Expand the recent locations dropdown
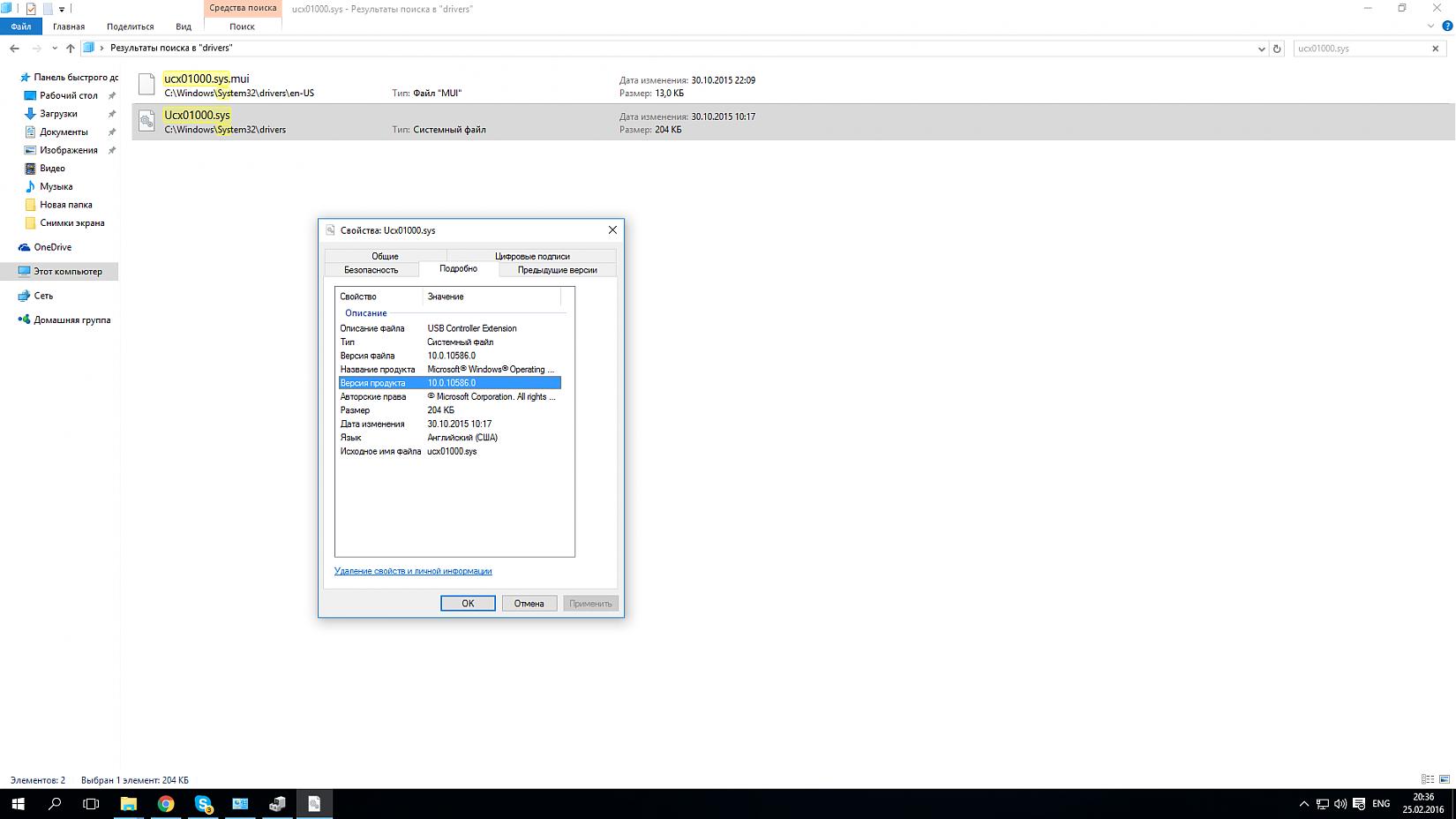The image size is (1456, 819). click(55, 49)
